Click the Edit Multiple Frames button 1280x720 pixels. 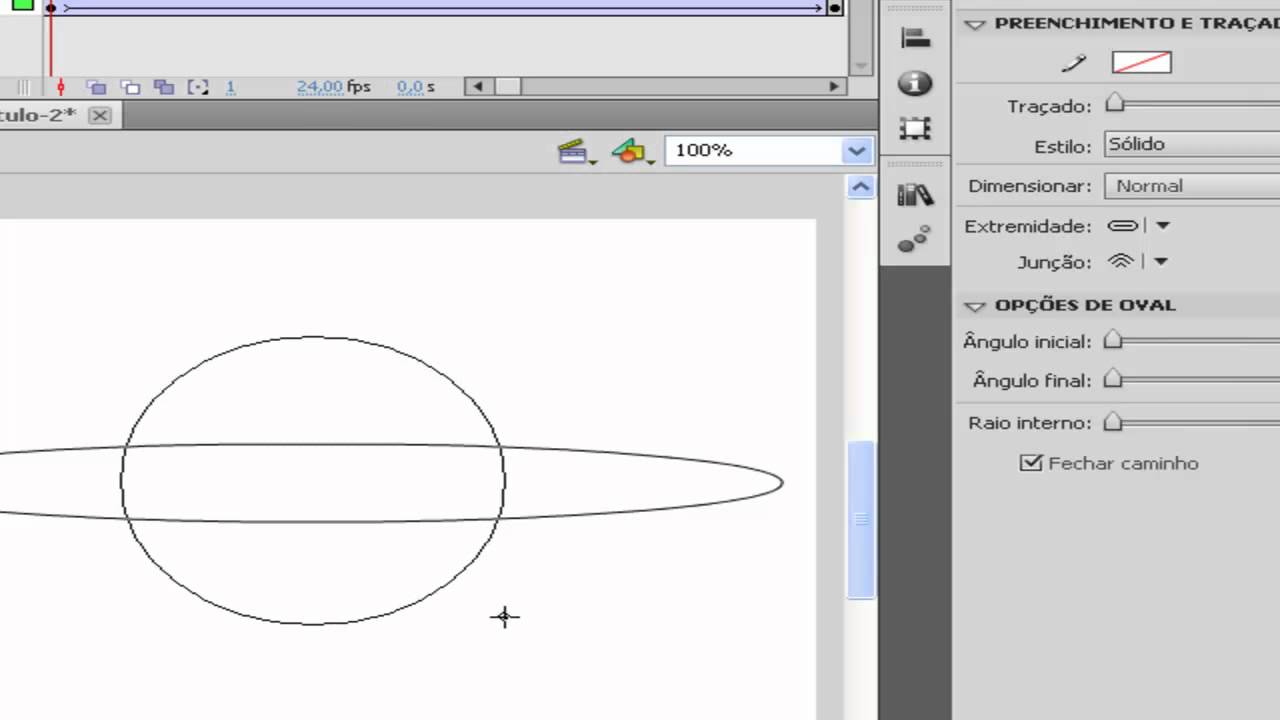tap(164, 87)
